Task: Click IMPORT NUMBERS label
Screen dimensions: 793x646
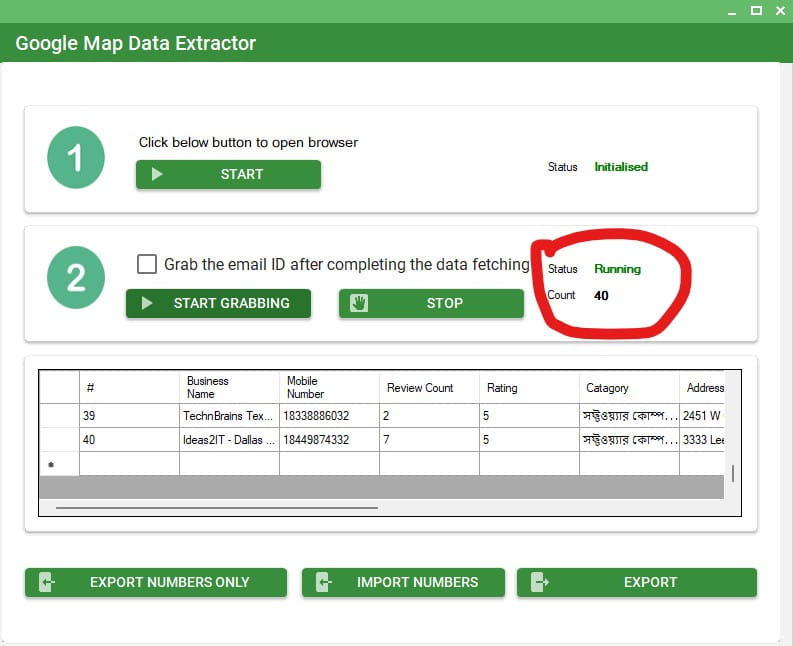Action: click(x=417, y=582)
